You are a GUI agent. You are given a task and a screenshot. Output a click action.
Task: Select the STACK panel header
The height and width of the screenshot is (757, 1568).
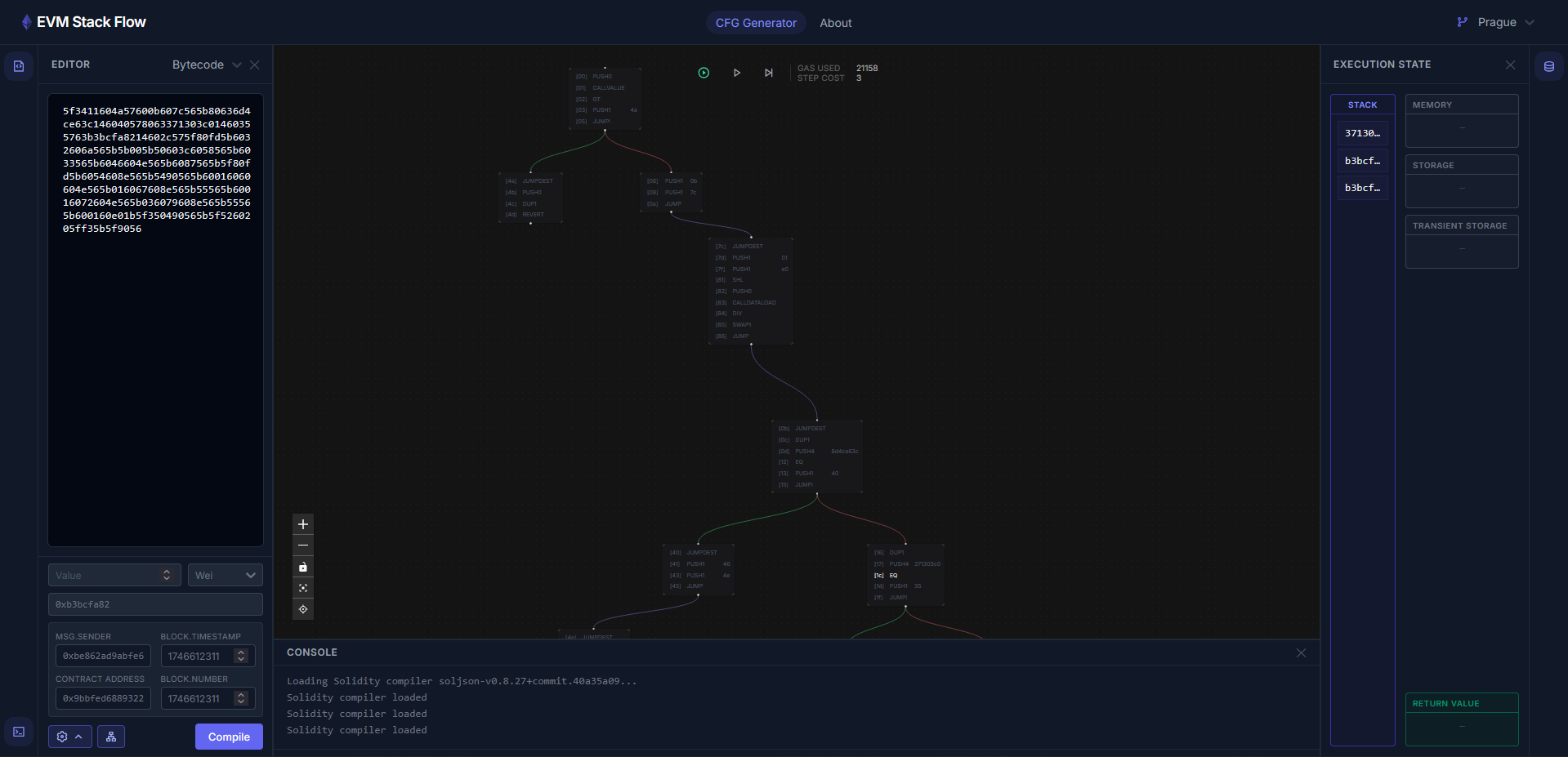click(1362, 105)
